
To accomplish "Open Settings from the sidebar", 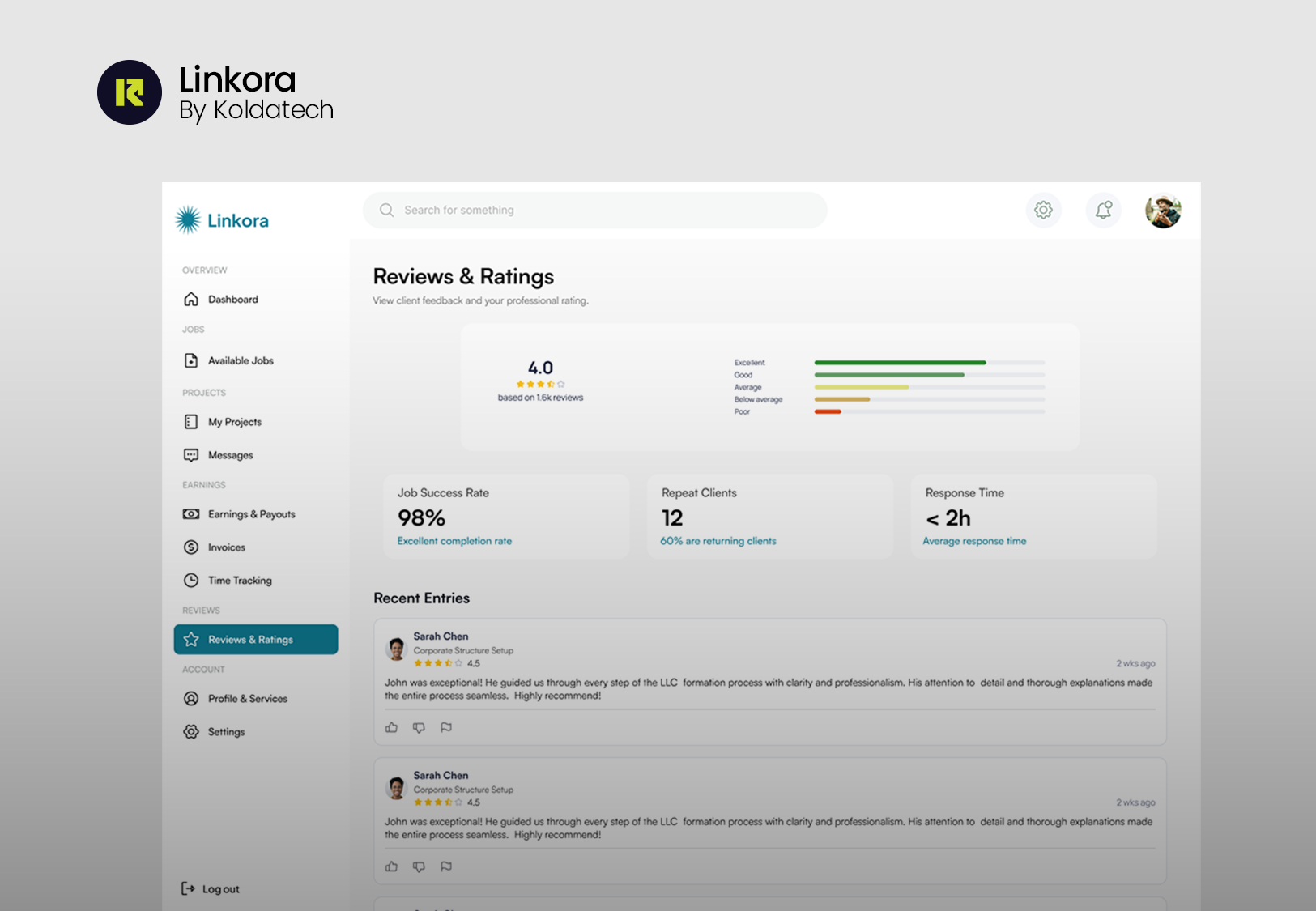I will click(191, 731).
